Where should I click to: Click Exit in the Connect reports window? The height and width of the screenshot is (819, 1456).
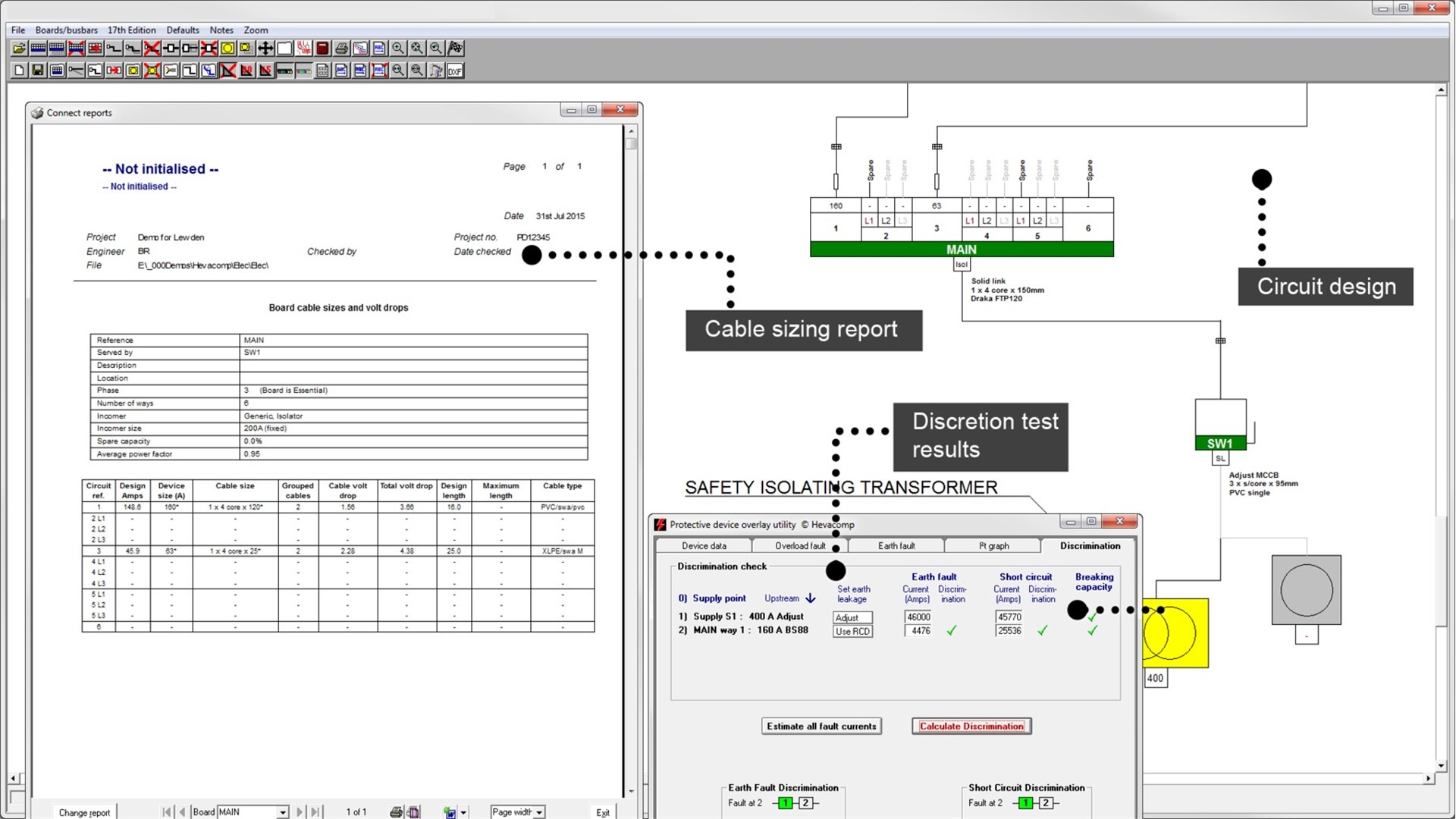click(602, 812)
